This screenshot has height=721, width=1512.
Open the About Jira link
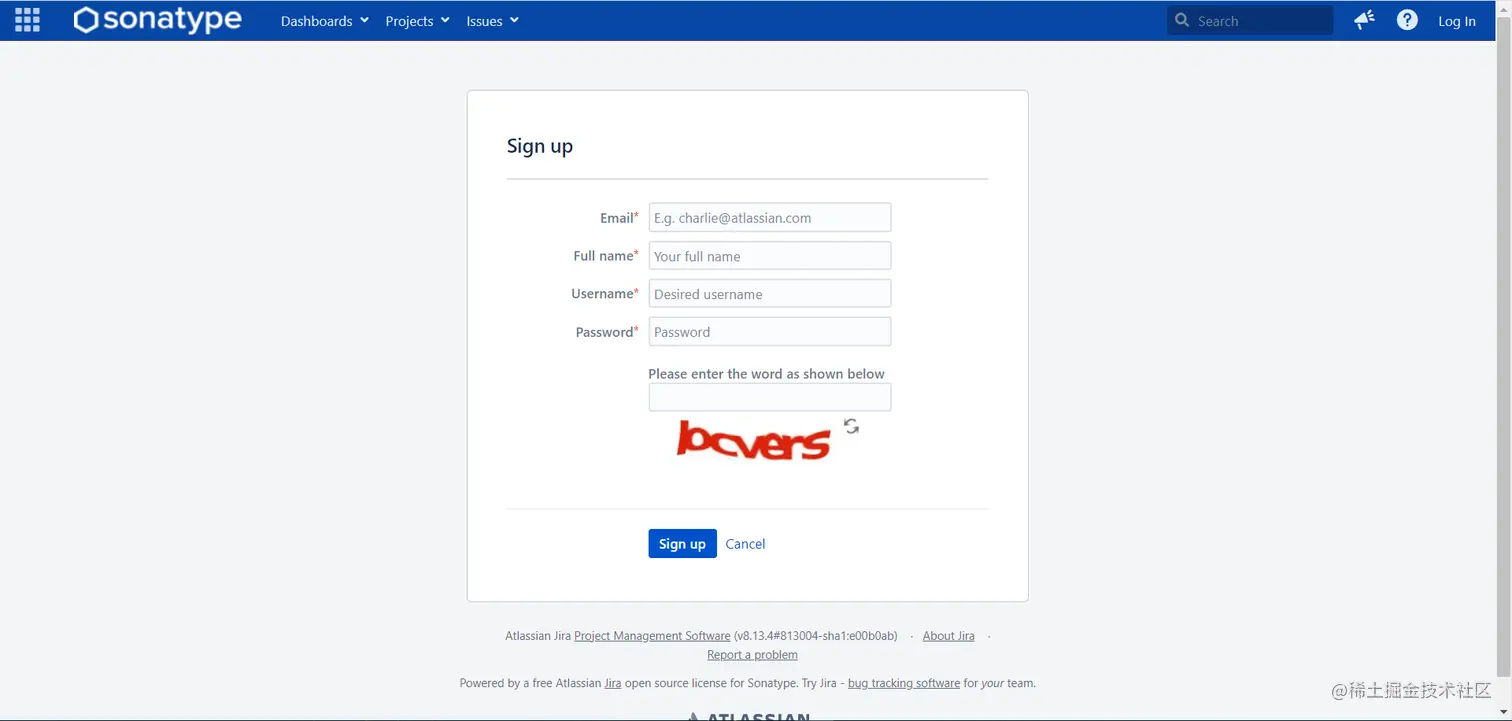948,636
